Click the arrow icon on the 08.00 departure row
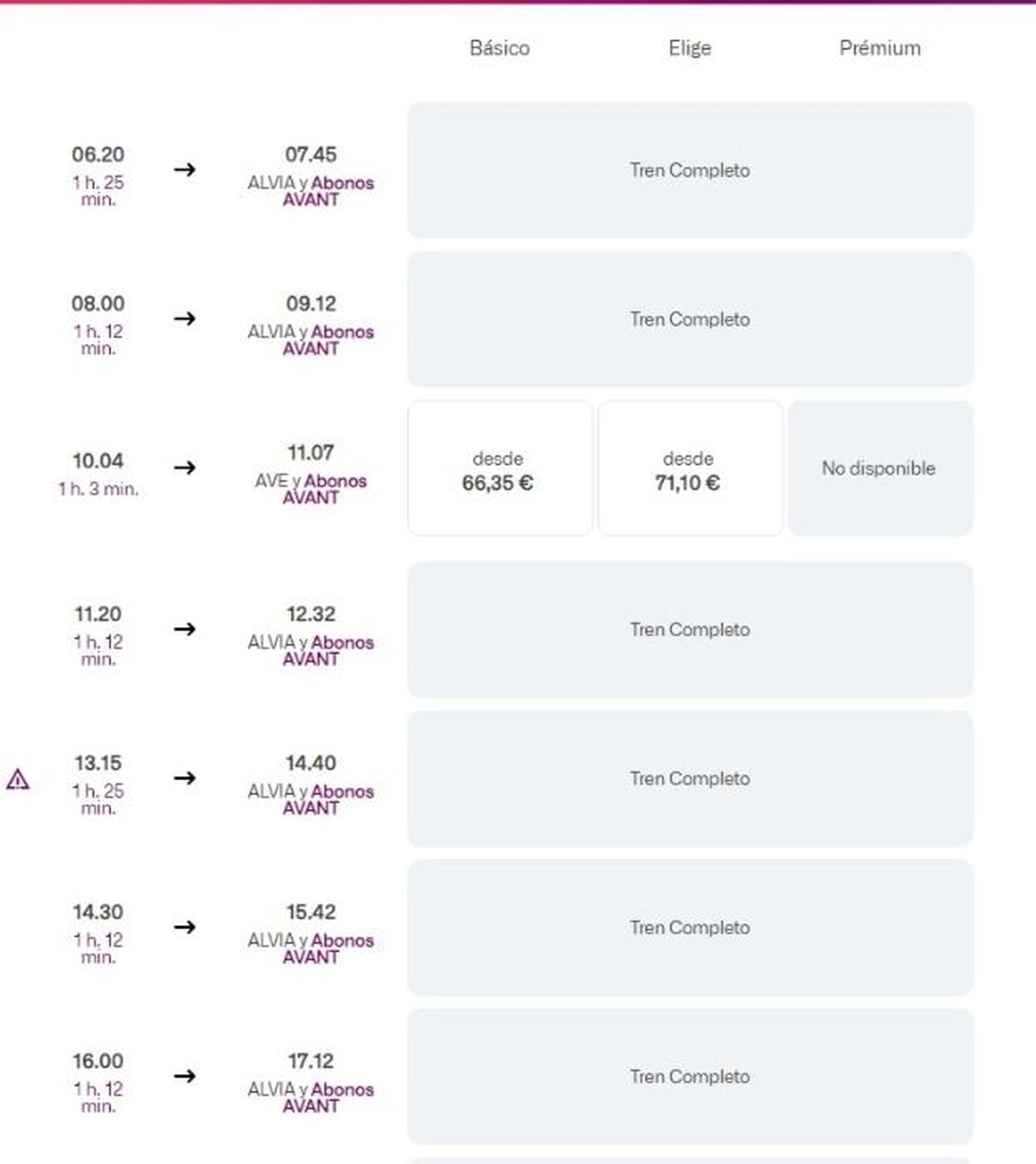Viewport: 1036px width, 1164px height. 185,318
